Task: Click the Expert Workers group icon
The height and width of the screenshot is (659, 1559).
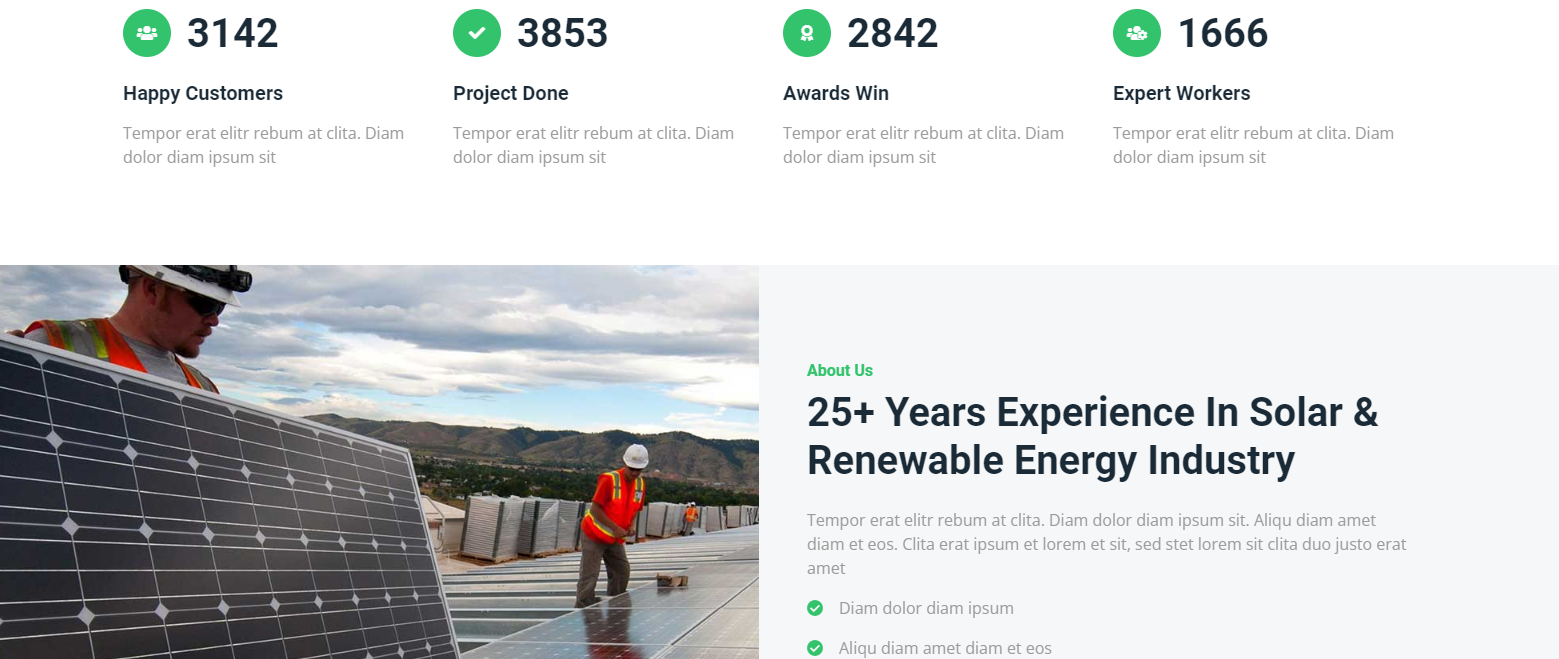Action: click(x=1137, y=33)
